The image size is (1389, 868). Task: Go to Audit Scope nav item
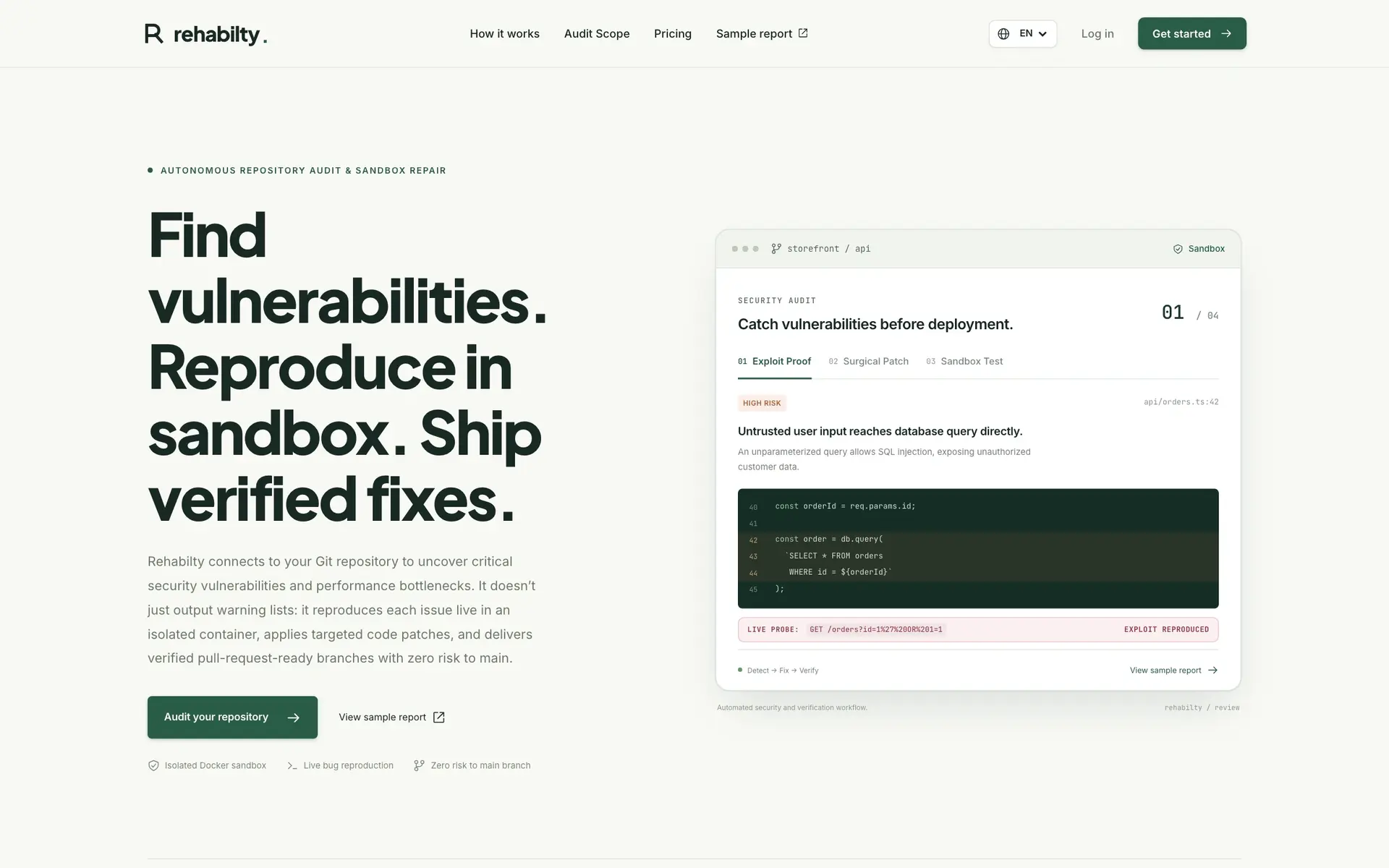click(597, 34)
